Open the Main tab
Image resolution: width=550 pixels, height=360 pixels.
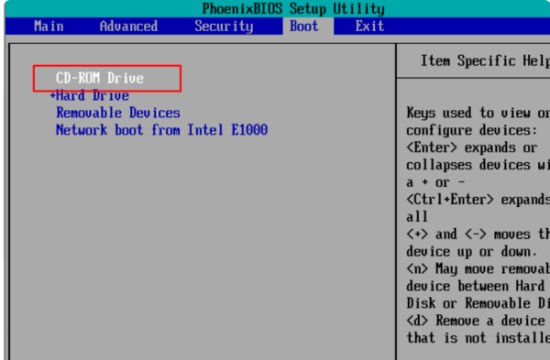49,26
